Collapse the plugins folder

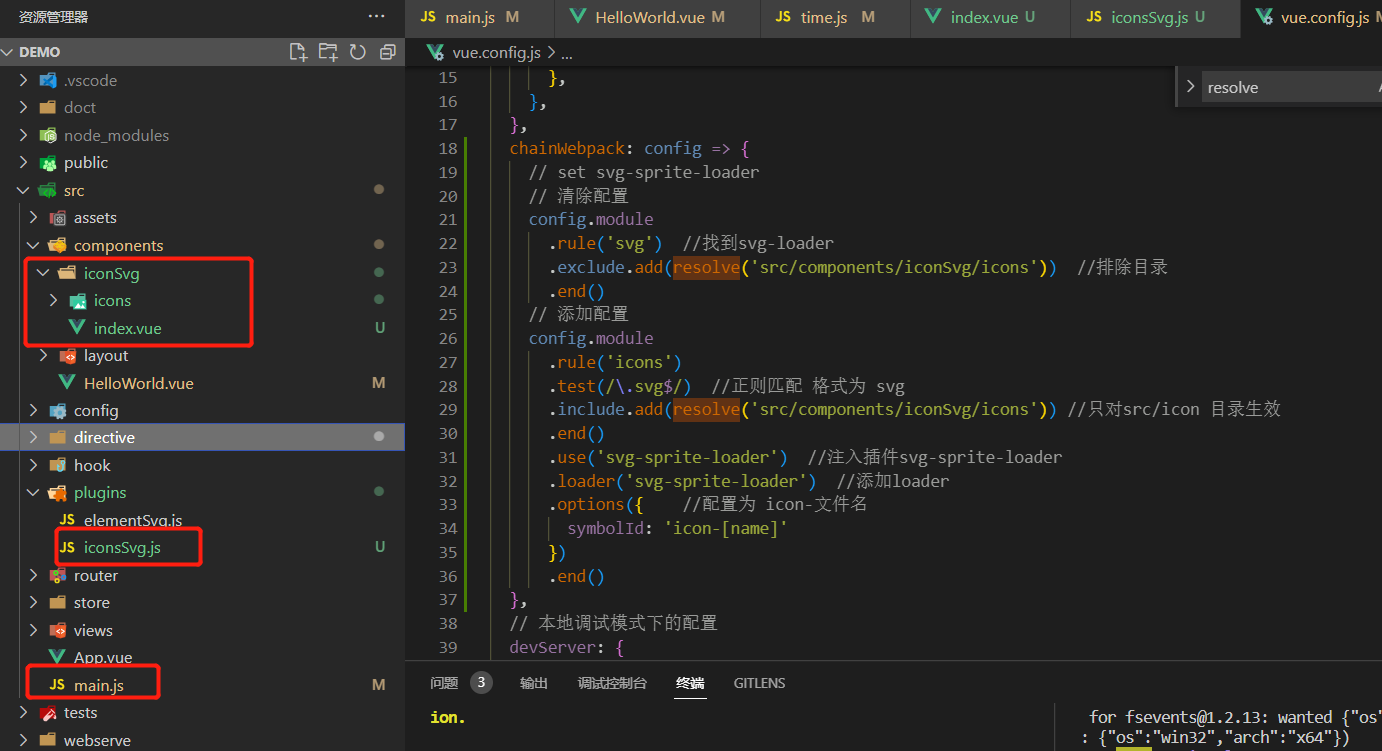tap(33, 492)
